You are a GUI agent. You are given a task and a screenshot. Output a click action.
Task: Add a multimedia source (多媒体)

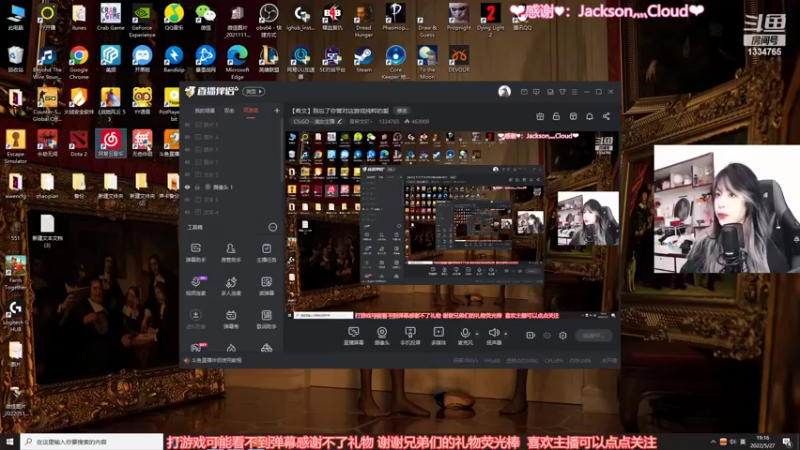438,336
